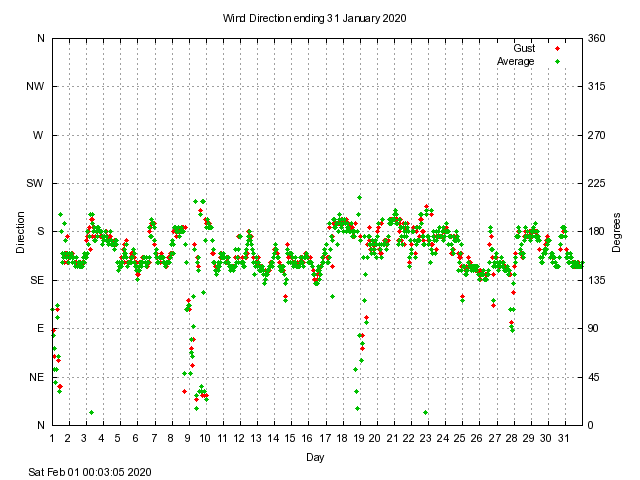This screenshot has width=640, height=480.
Task: Click day '10' on the x-axis
Action: [x=205, y=438]
